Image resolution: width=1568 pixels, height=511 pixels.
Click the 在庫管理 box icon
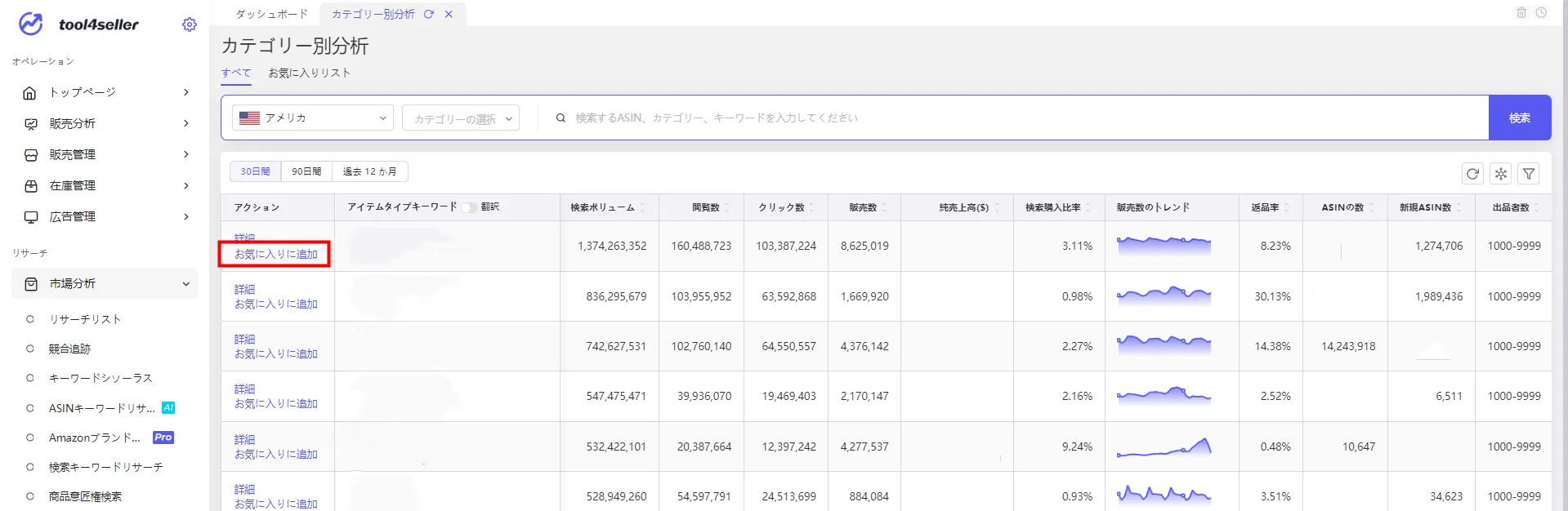point(30,185)
